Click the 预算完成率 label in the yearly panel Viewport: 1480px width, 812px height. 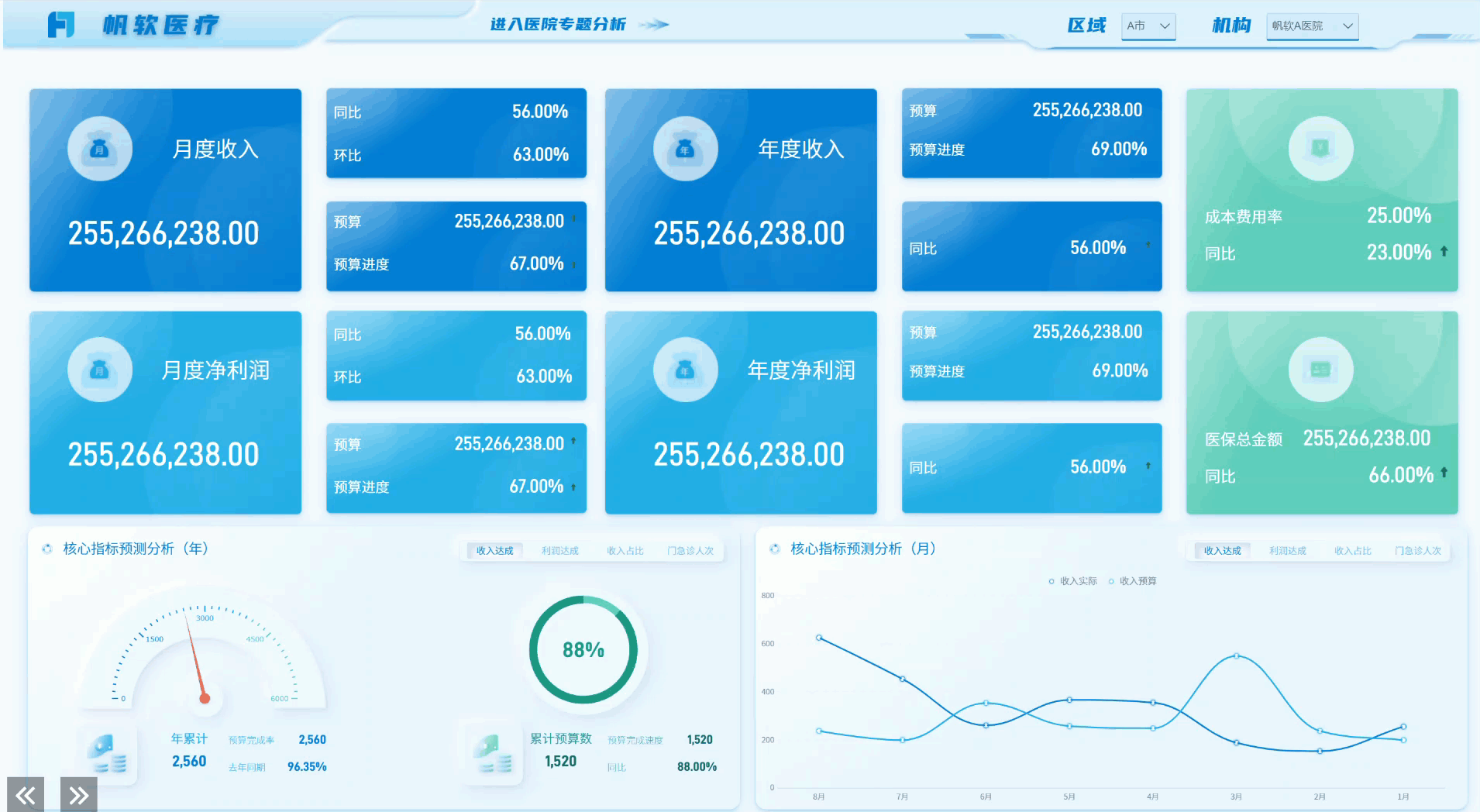[x=252, y=740]
